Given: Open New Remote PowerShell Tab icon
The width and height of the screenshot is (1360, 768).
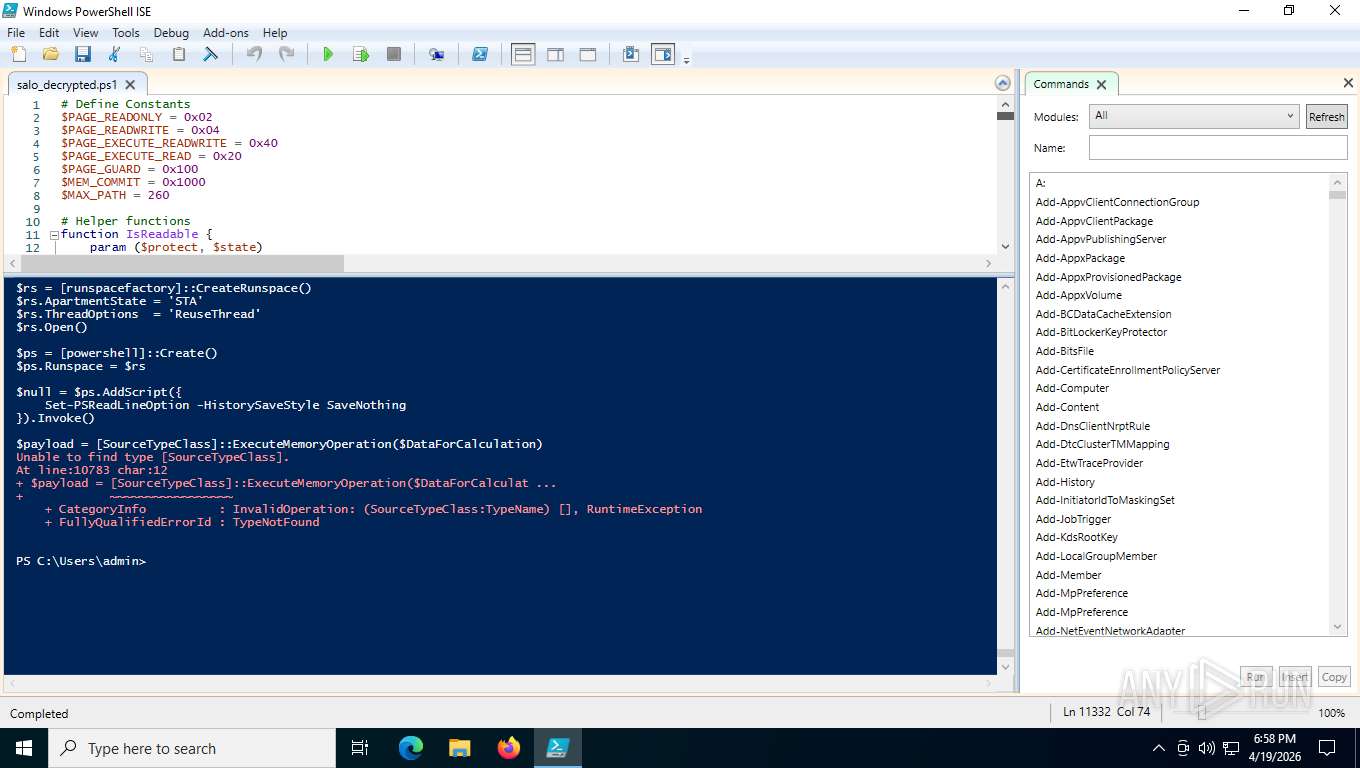Looking at the screenshot, I should 436,54.
